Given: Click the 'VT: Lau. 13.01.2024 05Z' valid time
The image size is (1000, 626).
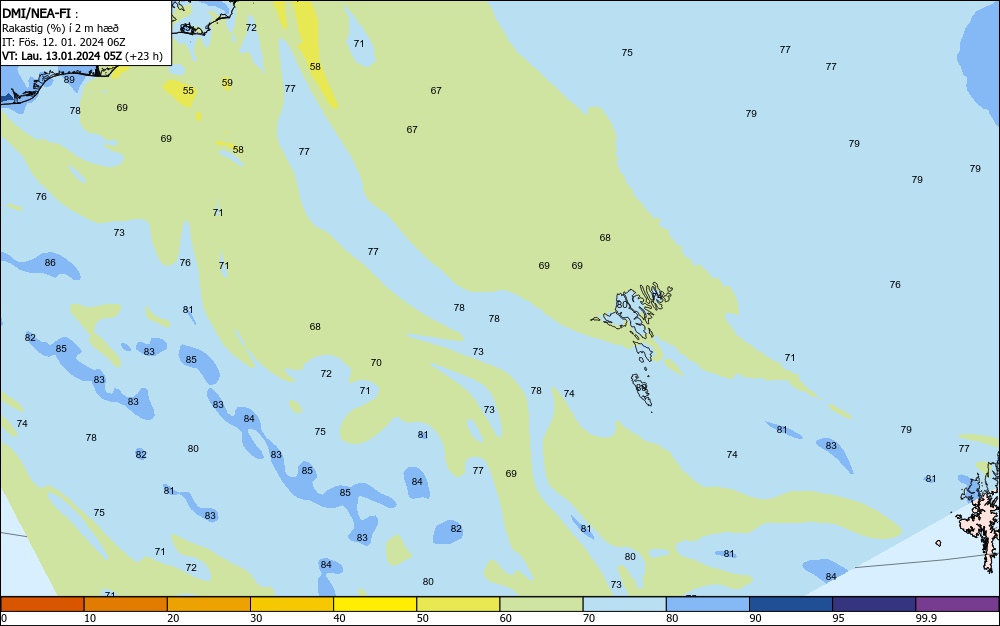Looking at the screenshot, I should pyautogui.click(x=62, y=56).
